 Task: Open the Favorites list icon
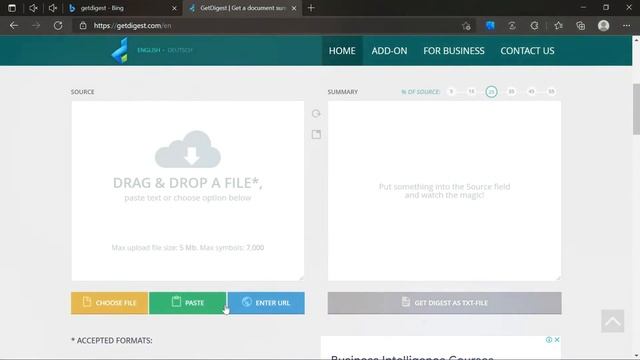tap(558, 26)
